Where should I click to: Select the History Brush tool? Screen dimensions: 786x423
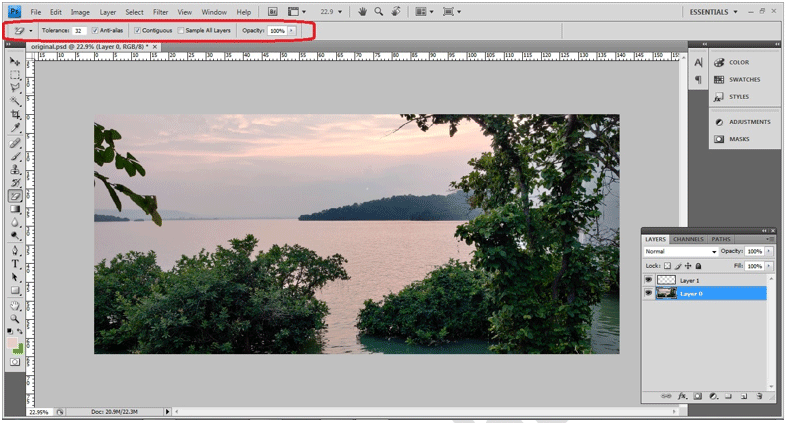(15, 182)
